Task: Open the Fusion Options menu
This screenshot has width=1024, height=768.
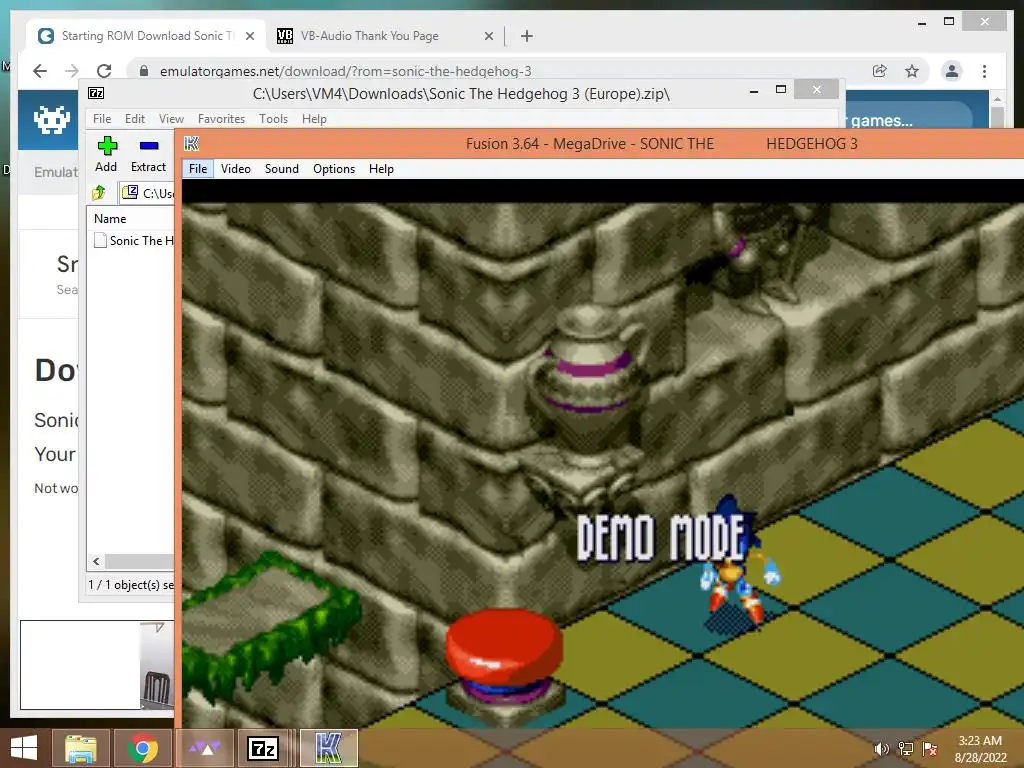Action: (334, 168)
